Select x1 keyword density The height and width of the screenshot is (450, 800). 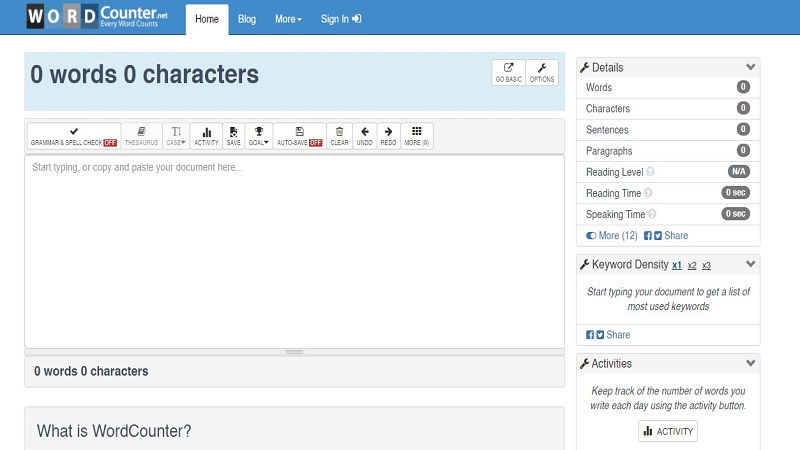[677, 265]
